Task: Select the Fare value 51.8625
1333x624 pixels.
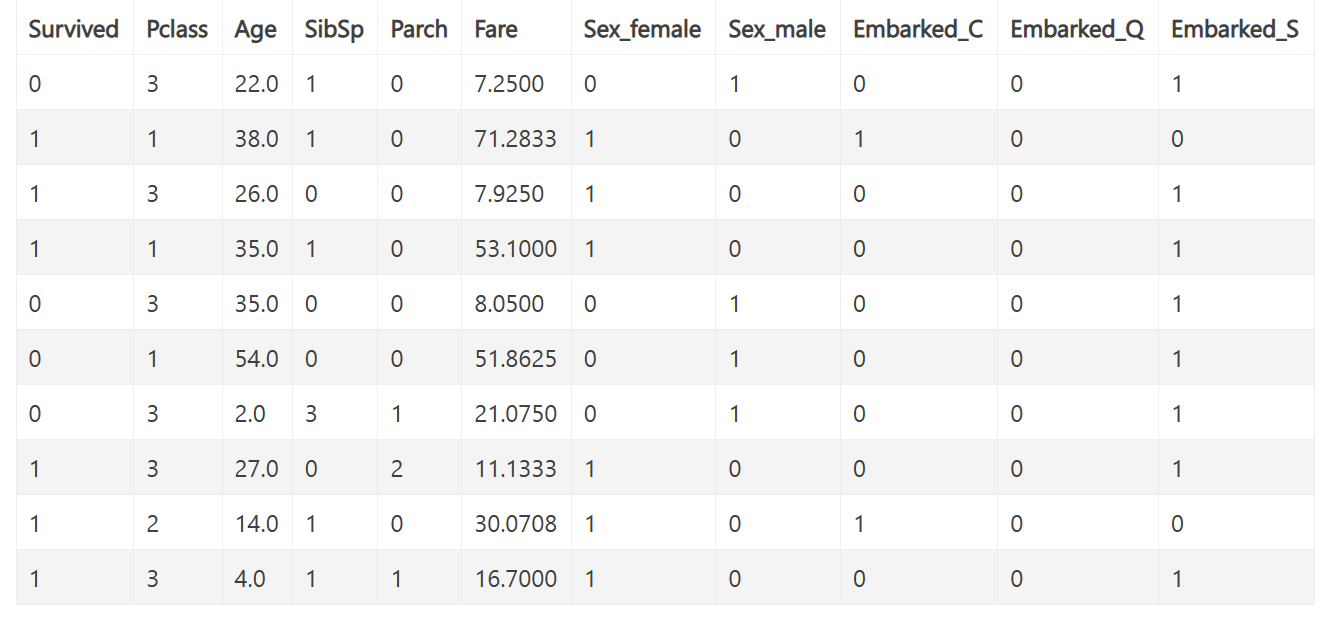Action: coord(516,358)
